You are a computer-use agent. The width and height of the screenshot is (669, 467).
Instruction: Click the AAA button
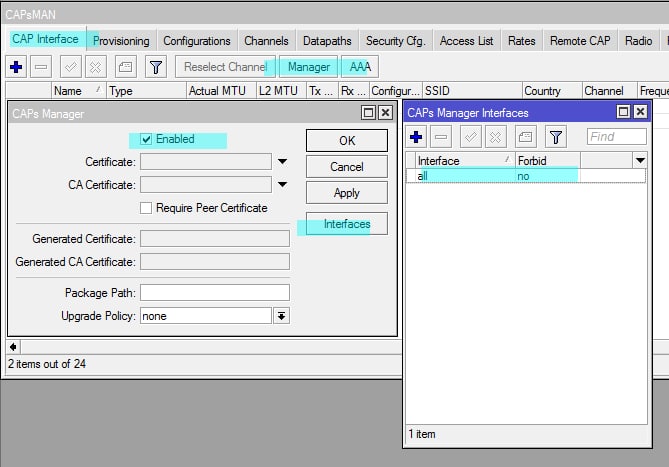360,67
